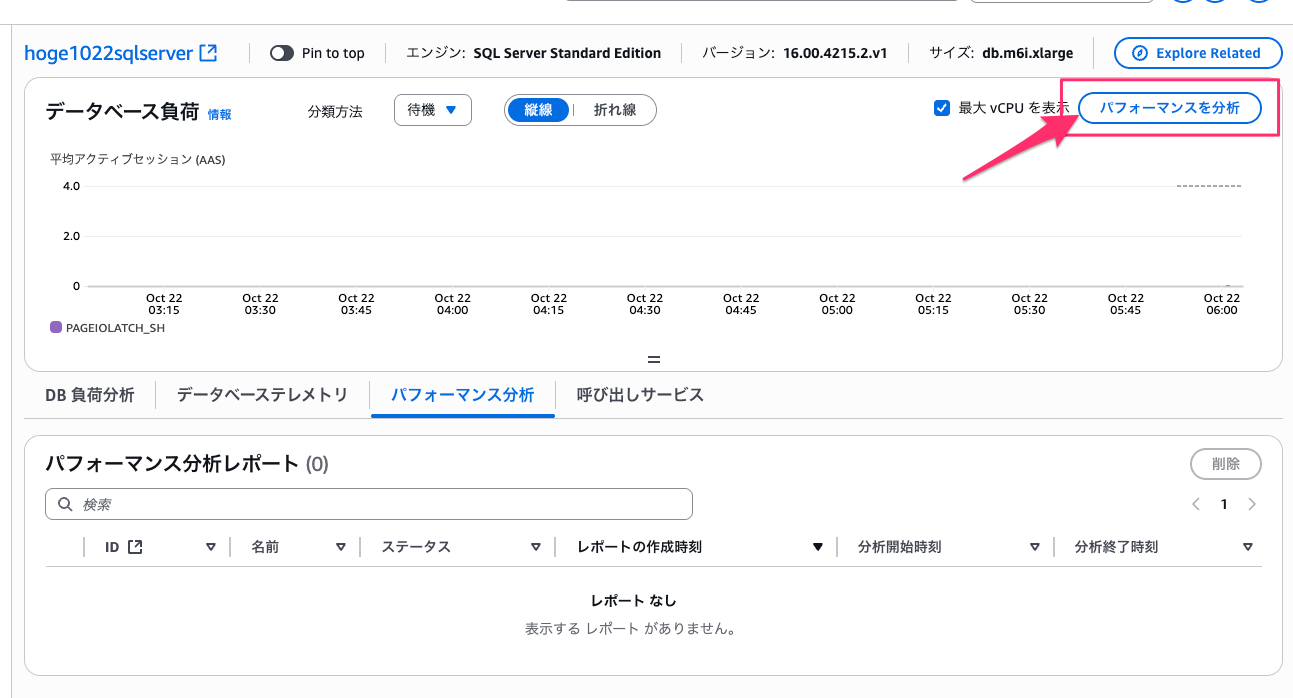This screenshot has width=1293, height=698.
Task: Toggle the Pin to top switch
Action: (x=282, y=53)
